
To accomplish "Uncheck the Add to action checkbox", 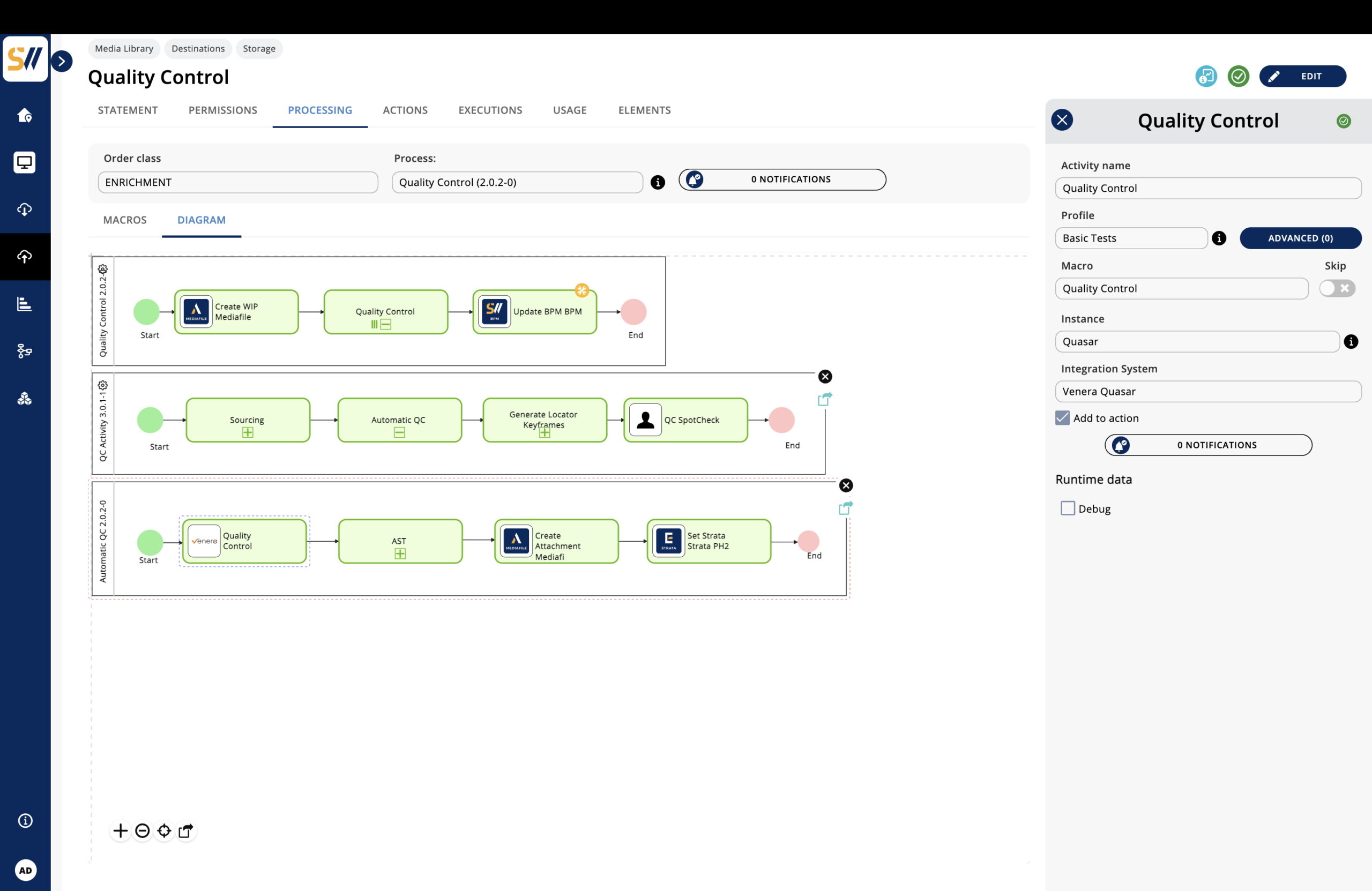I will click(x=1062, y=418).
